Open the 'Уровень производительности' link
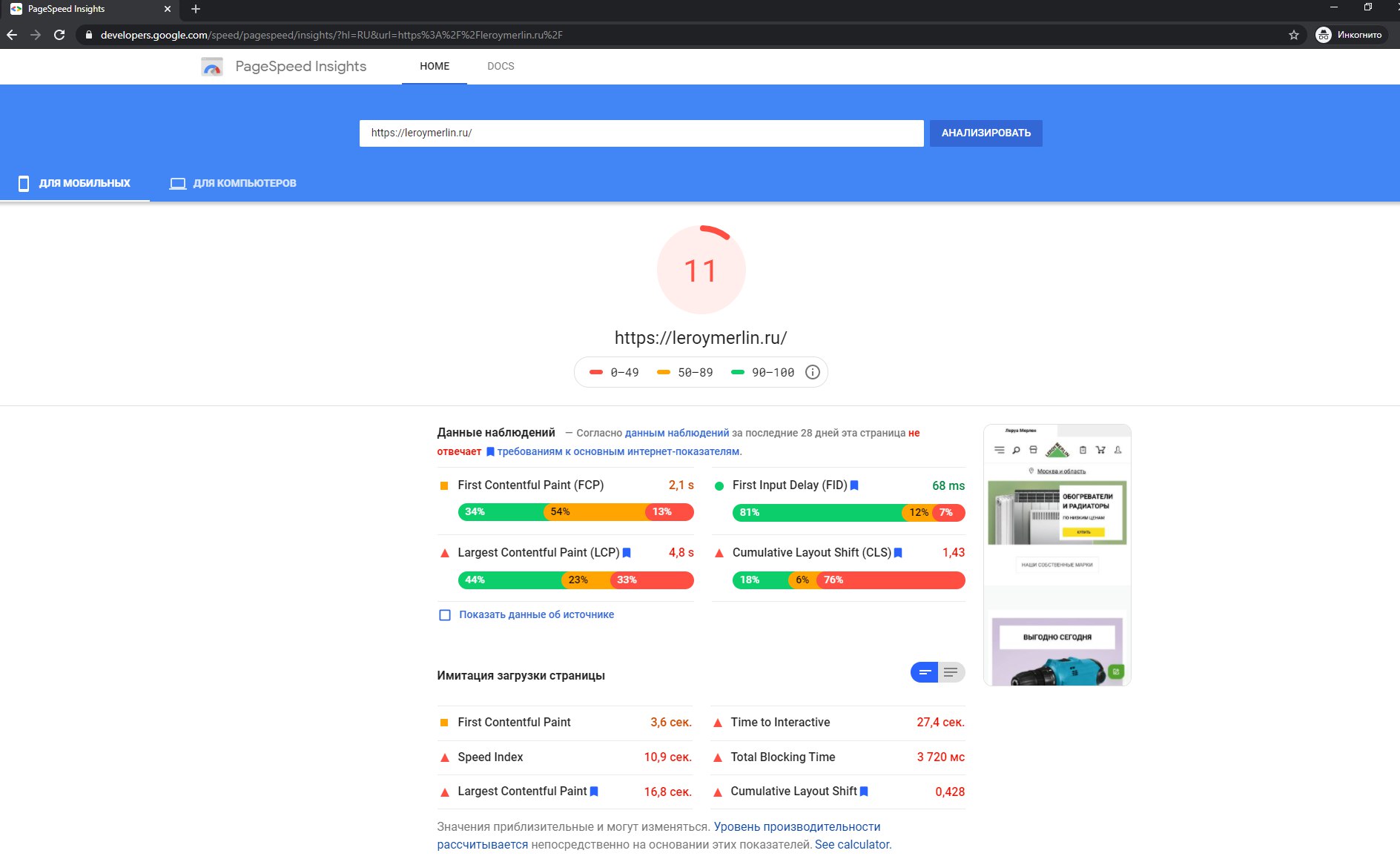 (x=797, y=826)
